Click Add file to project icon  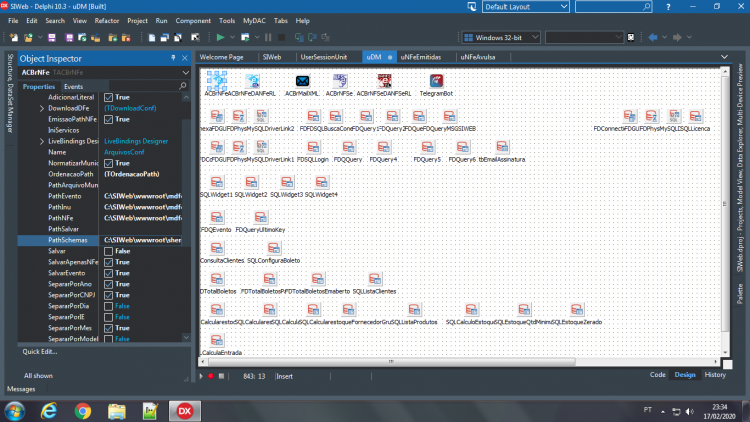tap(113, 37)
